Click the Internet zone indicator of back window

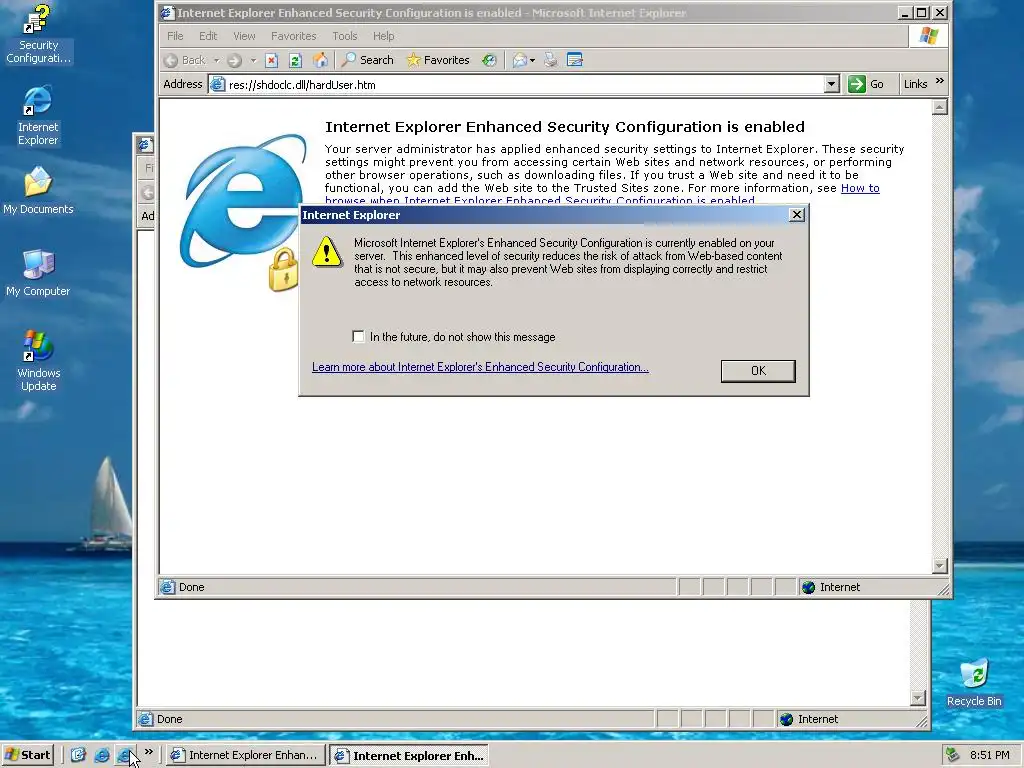(x=808, y=719)
